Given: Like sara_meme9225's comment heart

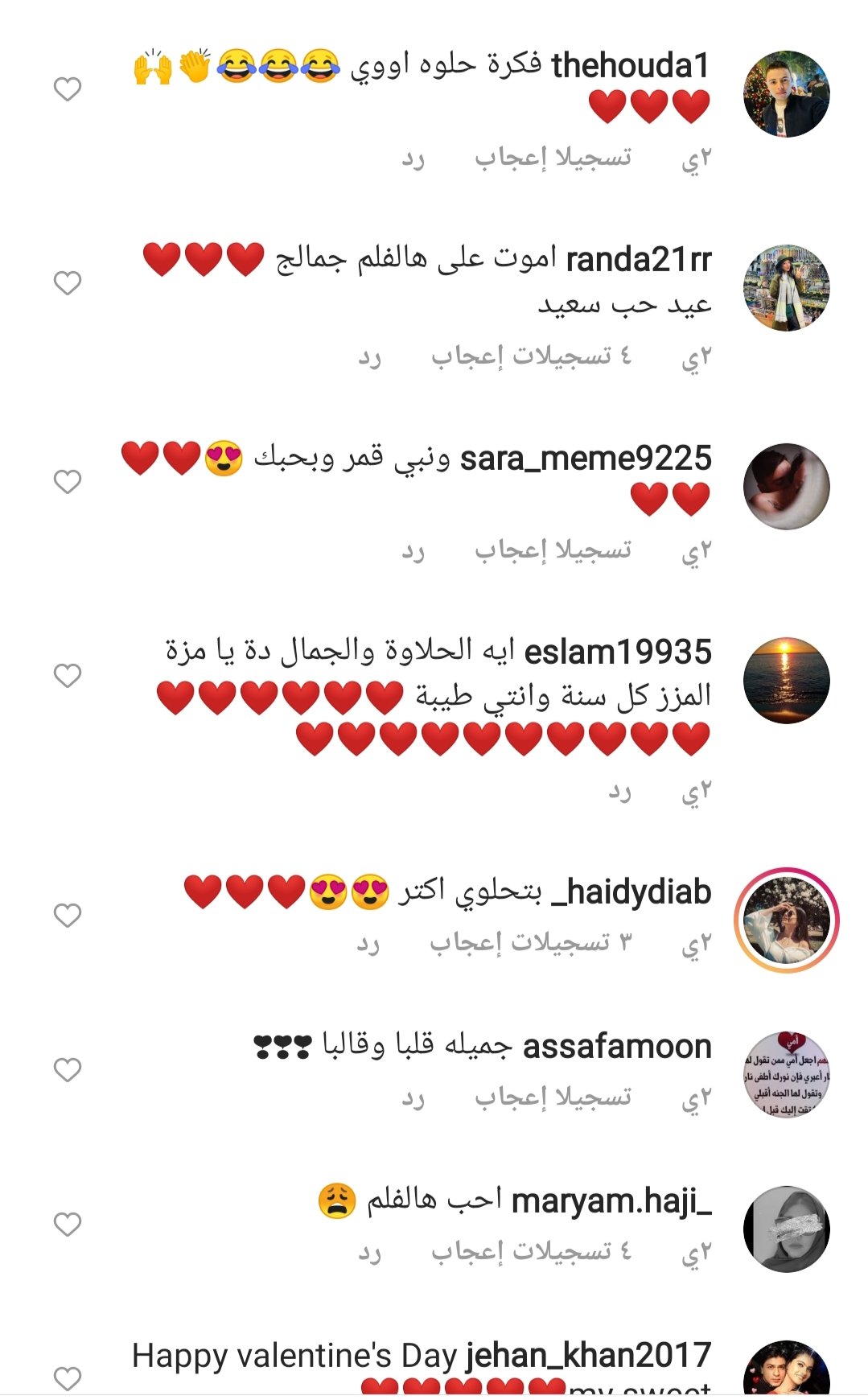Looking at the screenshot, I should [68, 482].
